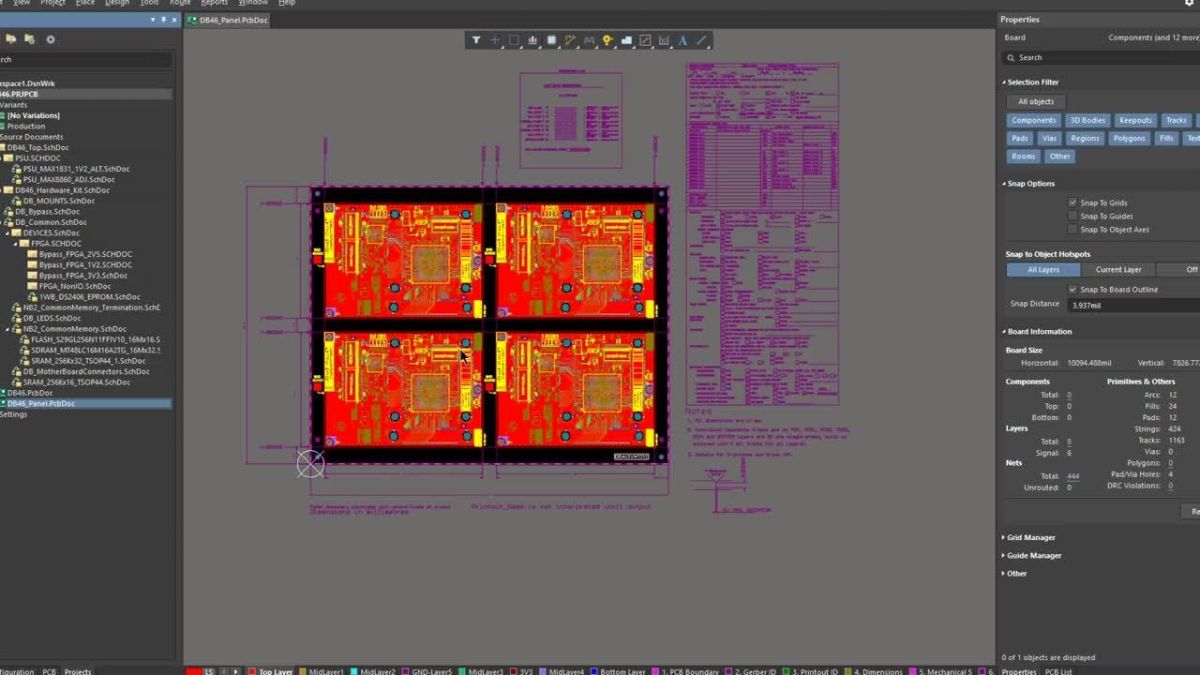Open the Properties panel search icon
This screenshot has width=1200, height=675.
tap(1012, 58)
